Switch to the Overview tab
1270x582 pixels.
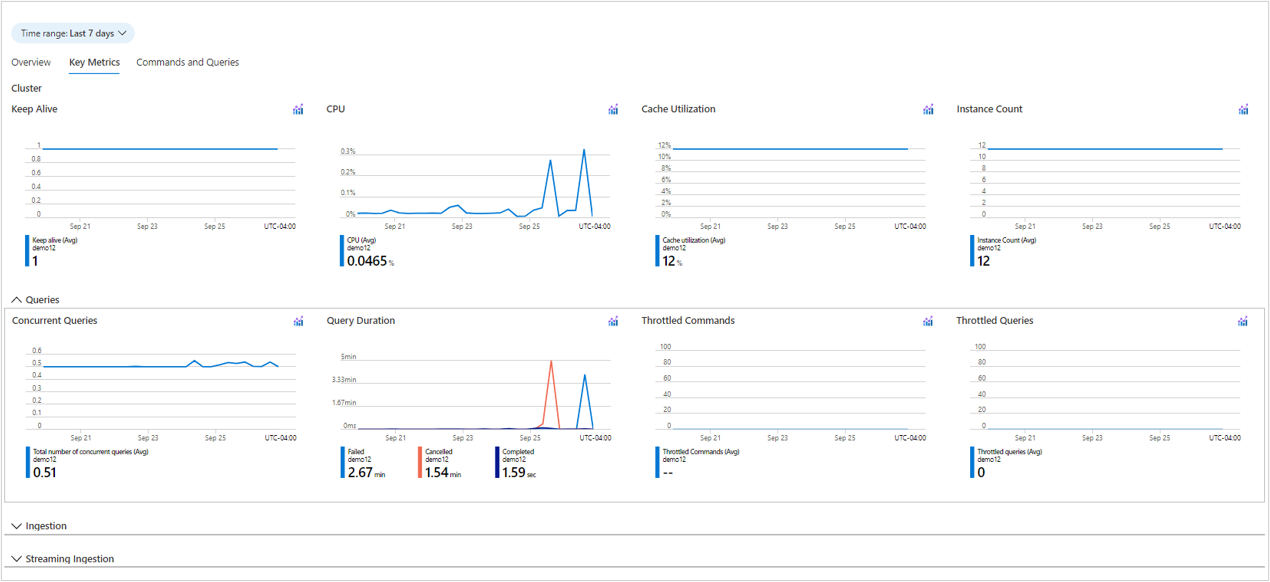(x=31, y=62)
